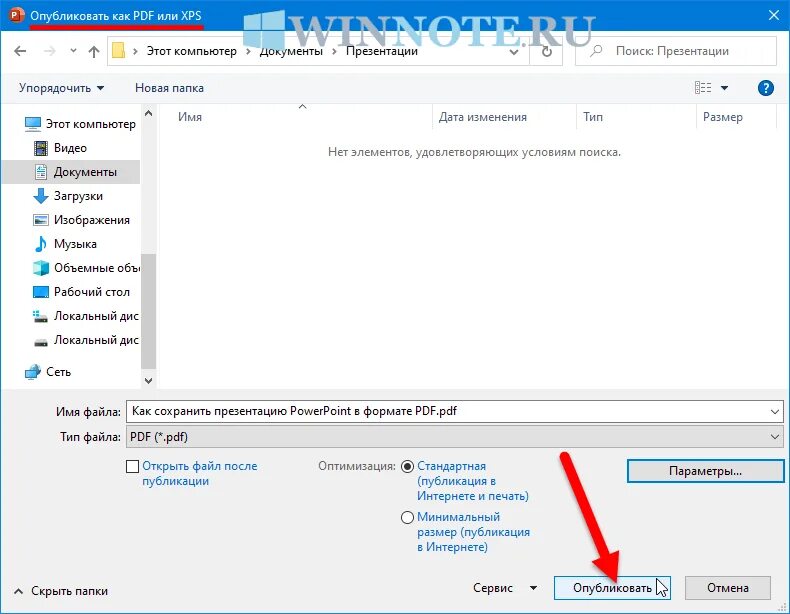The image size is (790, 614).
Task: Click the sidebar vertical scrollbar thumb
Action: pyautogui.click(x=149, y=311)
